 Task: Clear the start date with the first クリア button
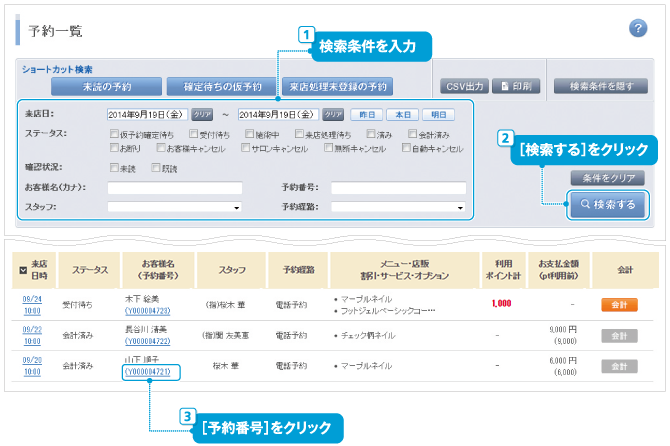202,115
